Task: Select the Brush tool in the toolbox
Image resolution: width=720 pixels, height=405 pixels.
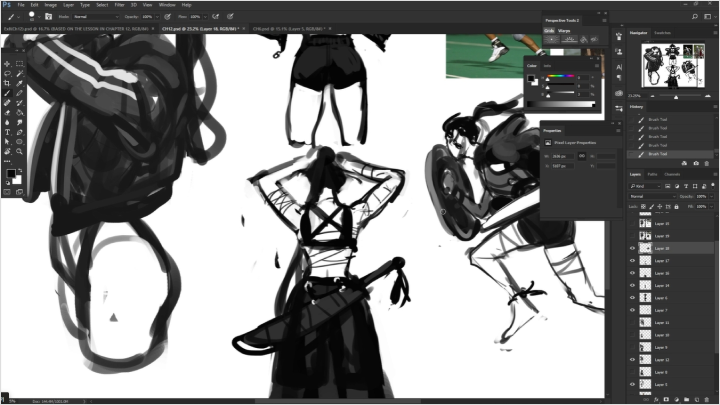Action: [7, 93]
